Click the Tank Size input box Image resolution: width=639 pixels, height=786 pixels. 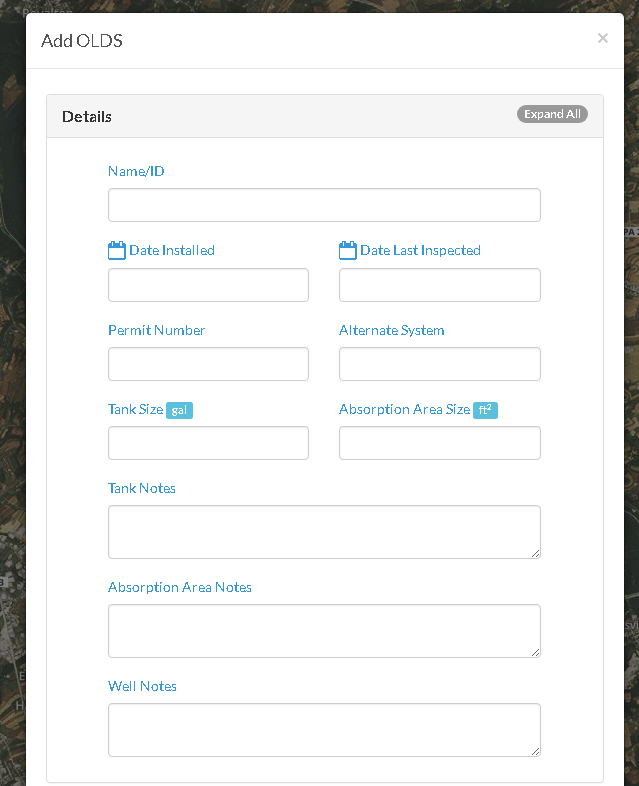(208, 443)
